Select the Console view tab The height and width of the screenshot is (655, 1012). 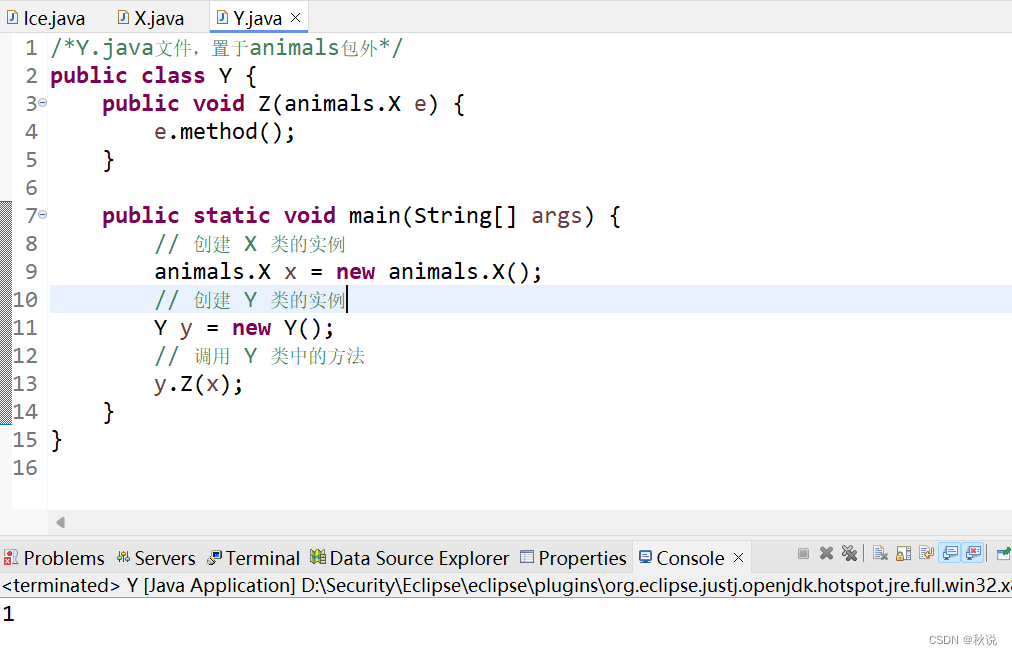(x=690, y=558)
